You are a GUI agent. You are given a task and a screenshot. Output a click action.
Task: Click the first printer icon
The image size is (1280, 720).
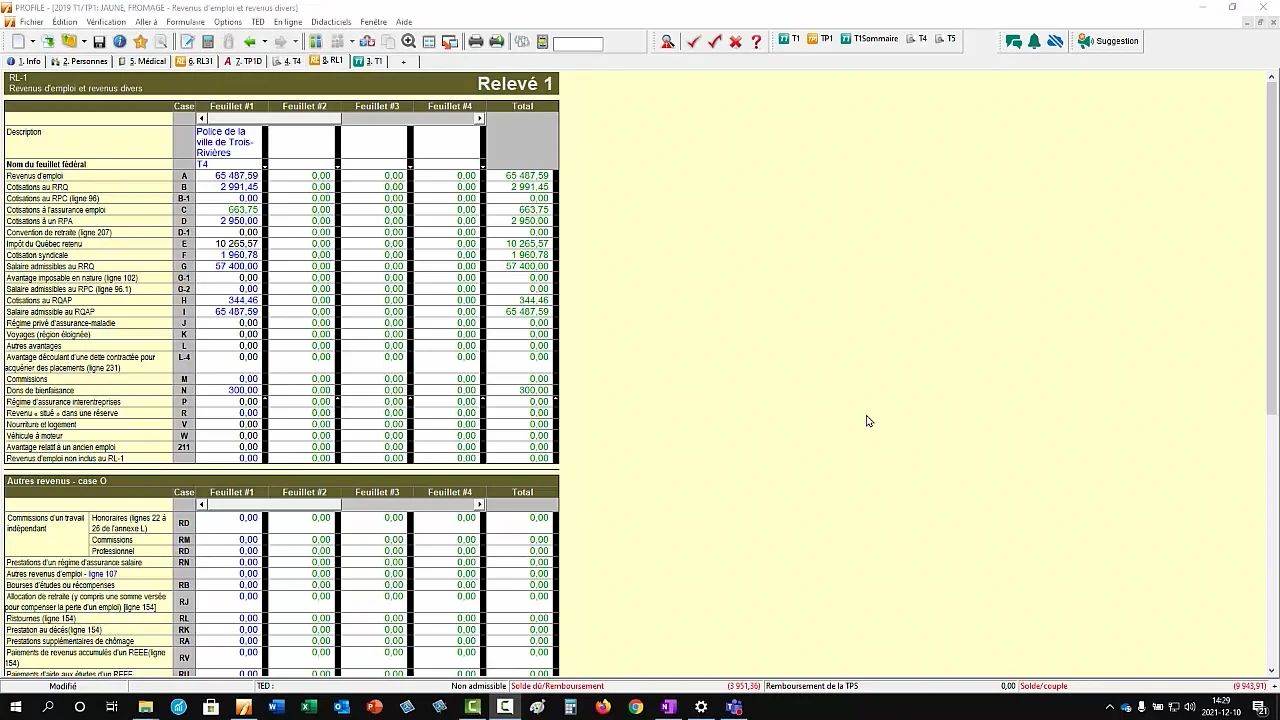[x=476, y=42]
